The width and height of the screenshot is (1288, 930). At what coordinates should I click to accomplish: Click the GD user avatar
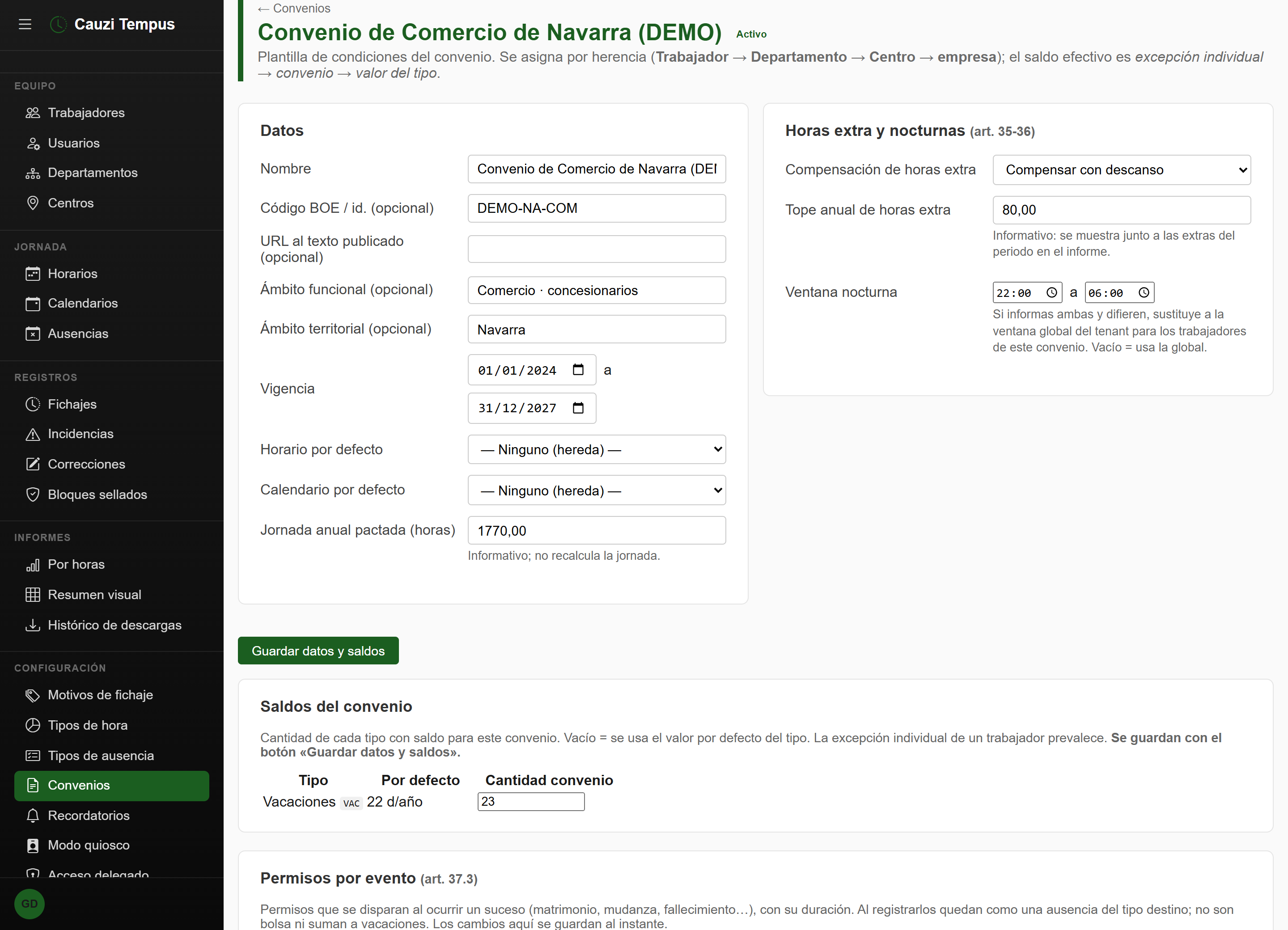30,903
